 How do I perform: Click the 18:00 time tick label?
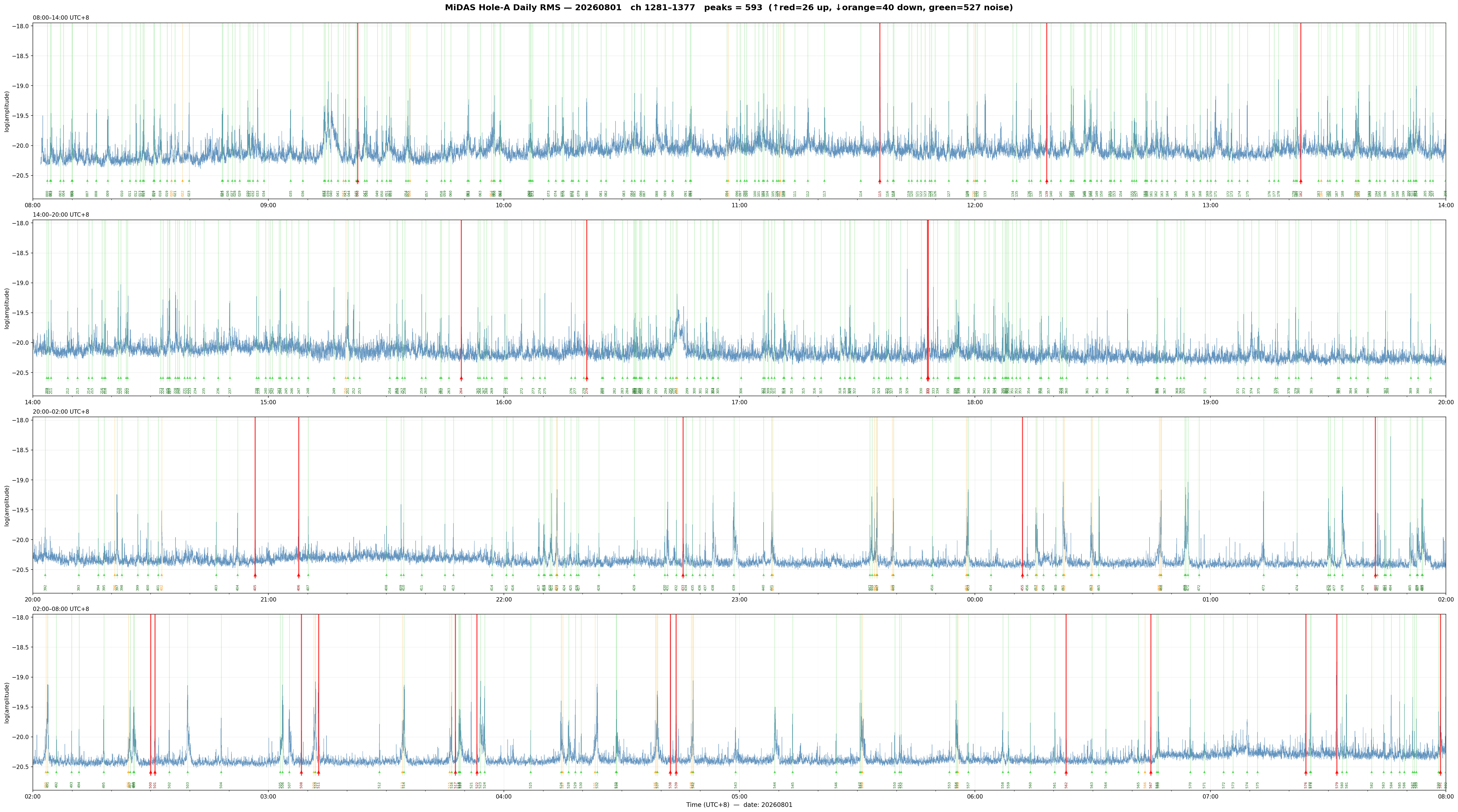(x=975, y=402)
